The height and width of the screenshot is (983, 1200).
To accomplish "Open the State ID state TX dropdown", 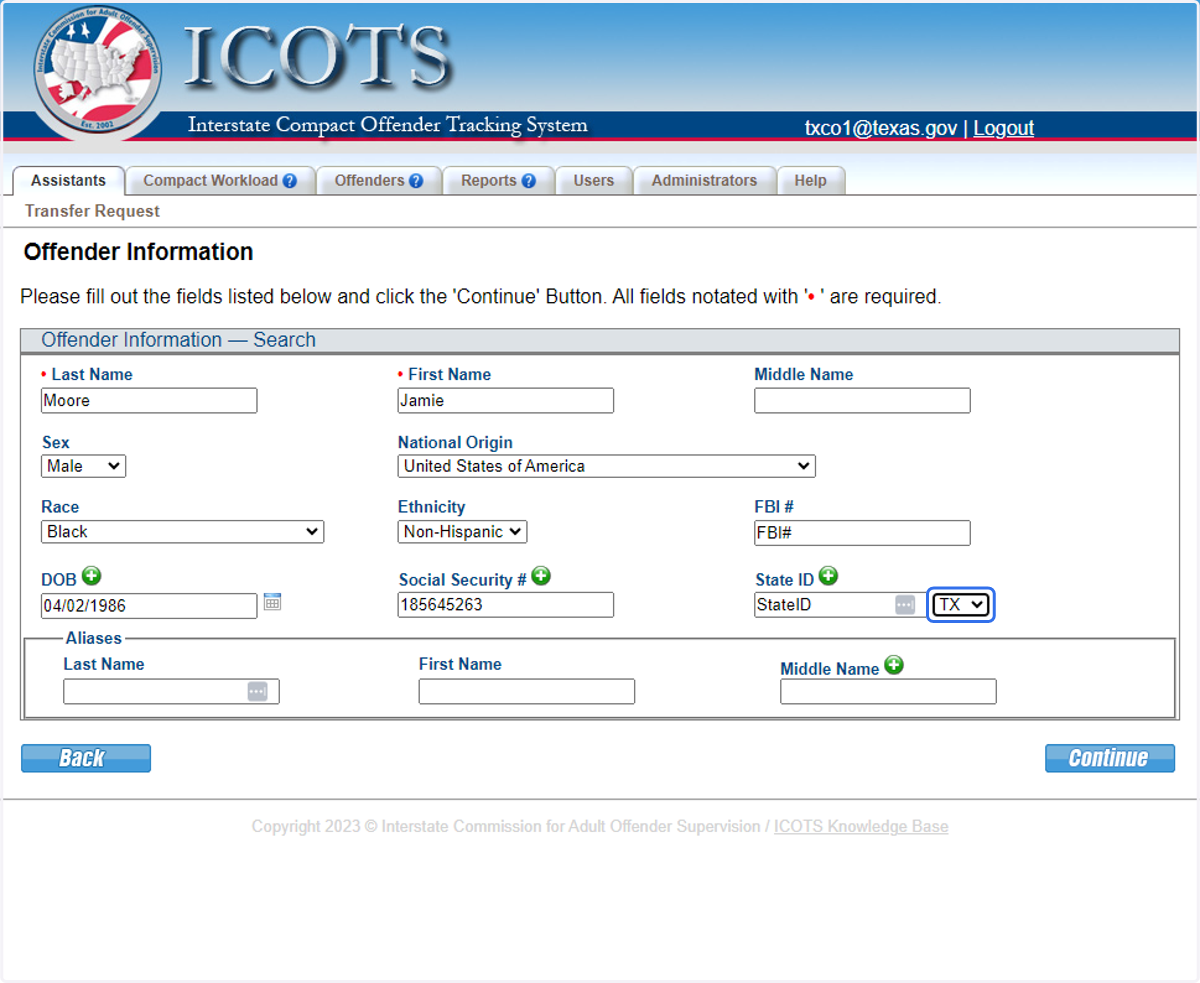I will pos(961,605).
